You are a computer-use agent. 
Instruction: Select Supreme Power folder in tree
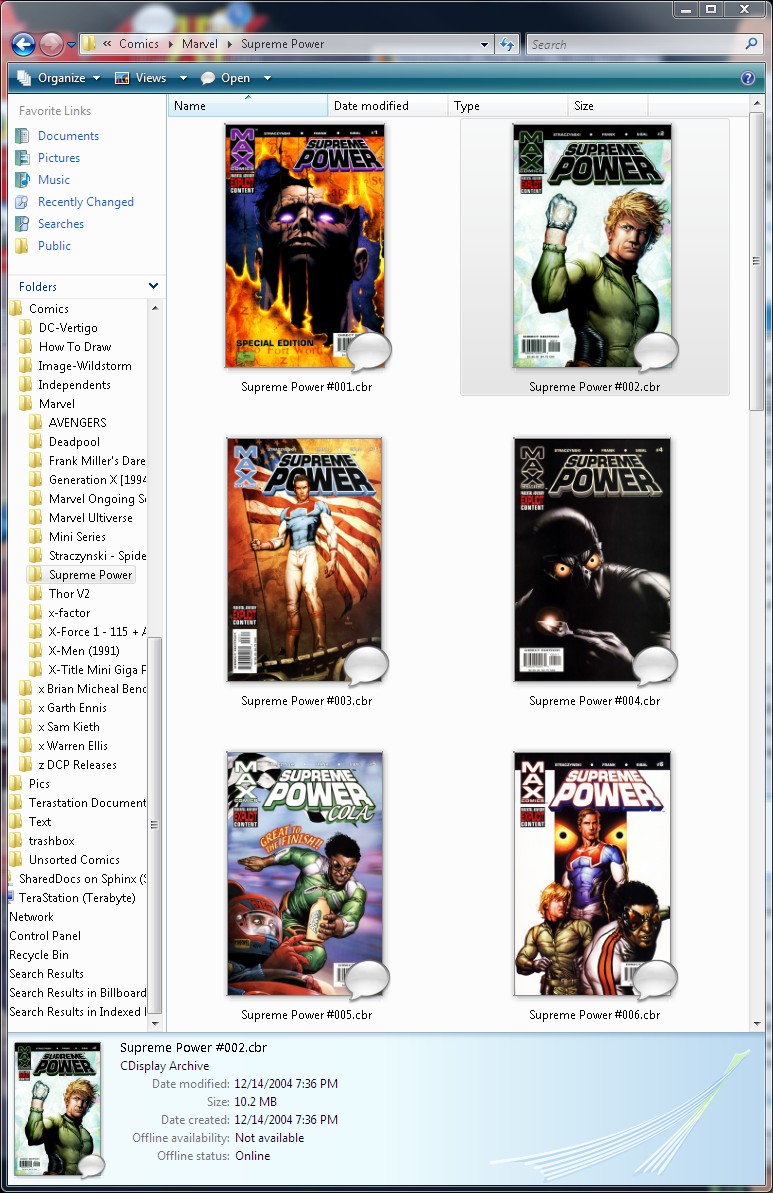[x=90, y=574]
